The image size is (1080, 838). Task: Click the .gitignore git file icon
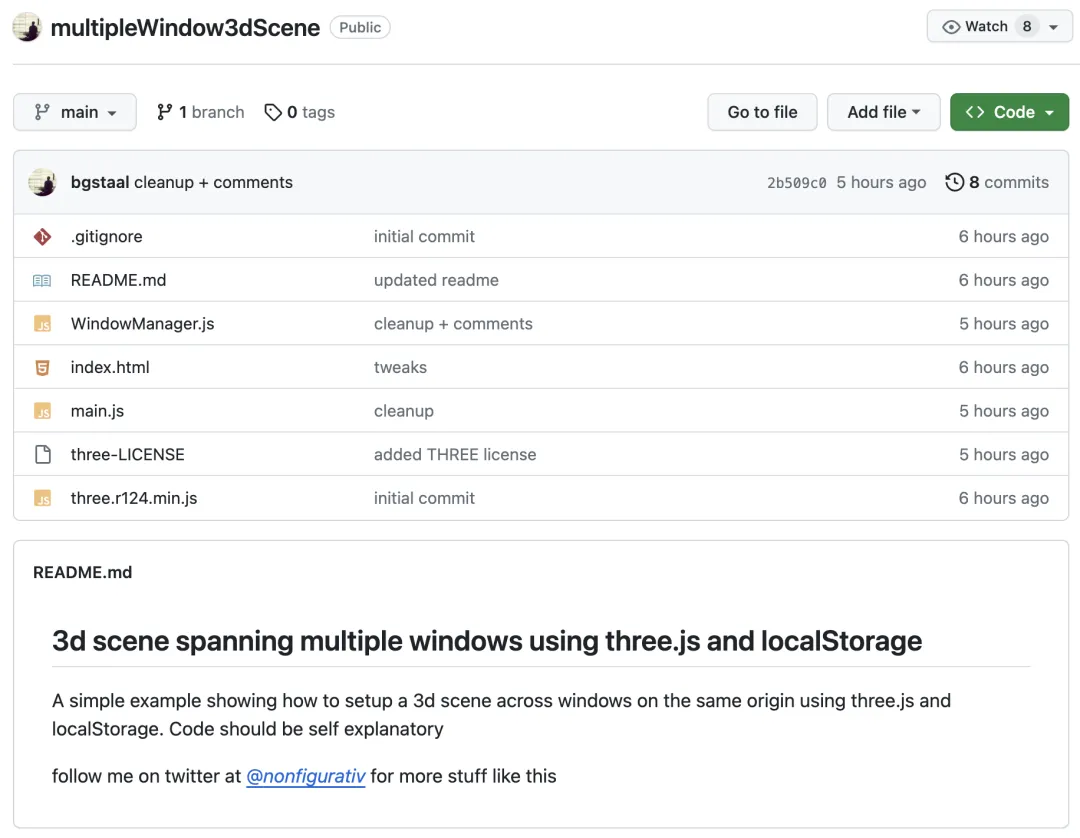(x=42, y=237)
